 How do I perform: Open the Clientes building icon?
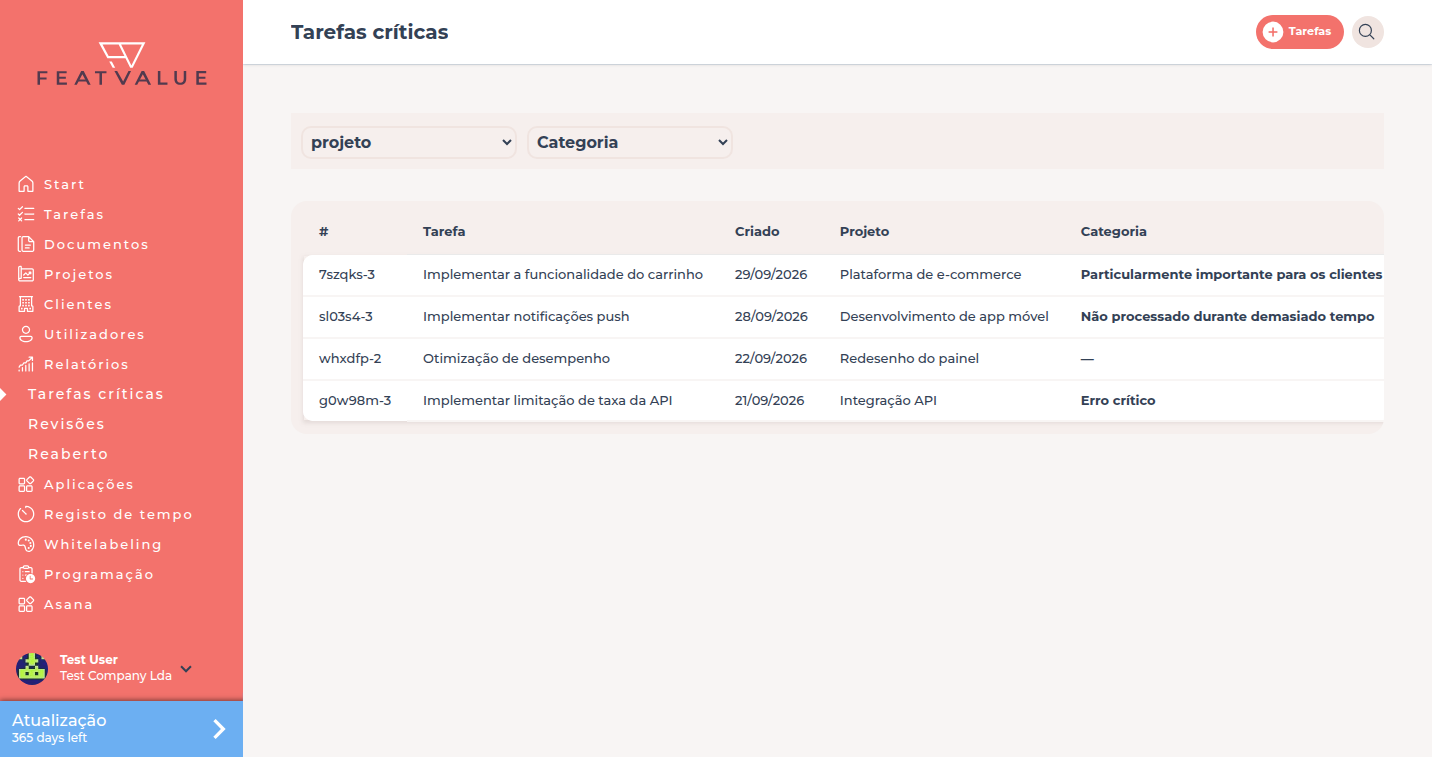click(26, 304)
